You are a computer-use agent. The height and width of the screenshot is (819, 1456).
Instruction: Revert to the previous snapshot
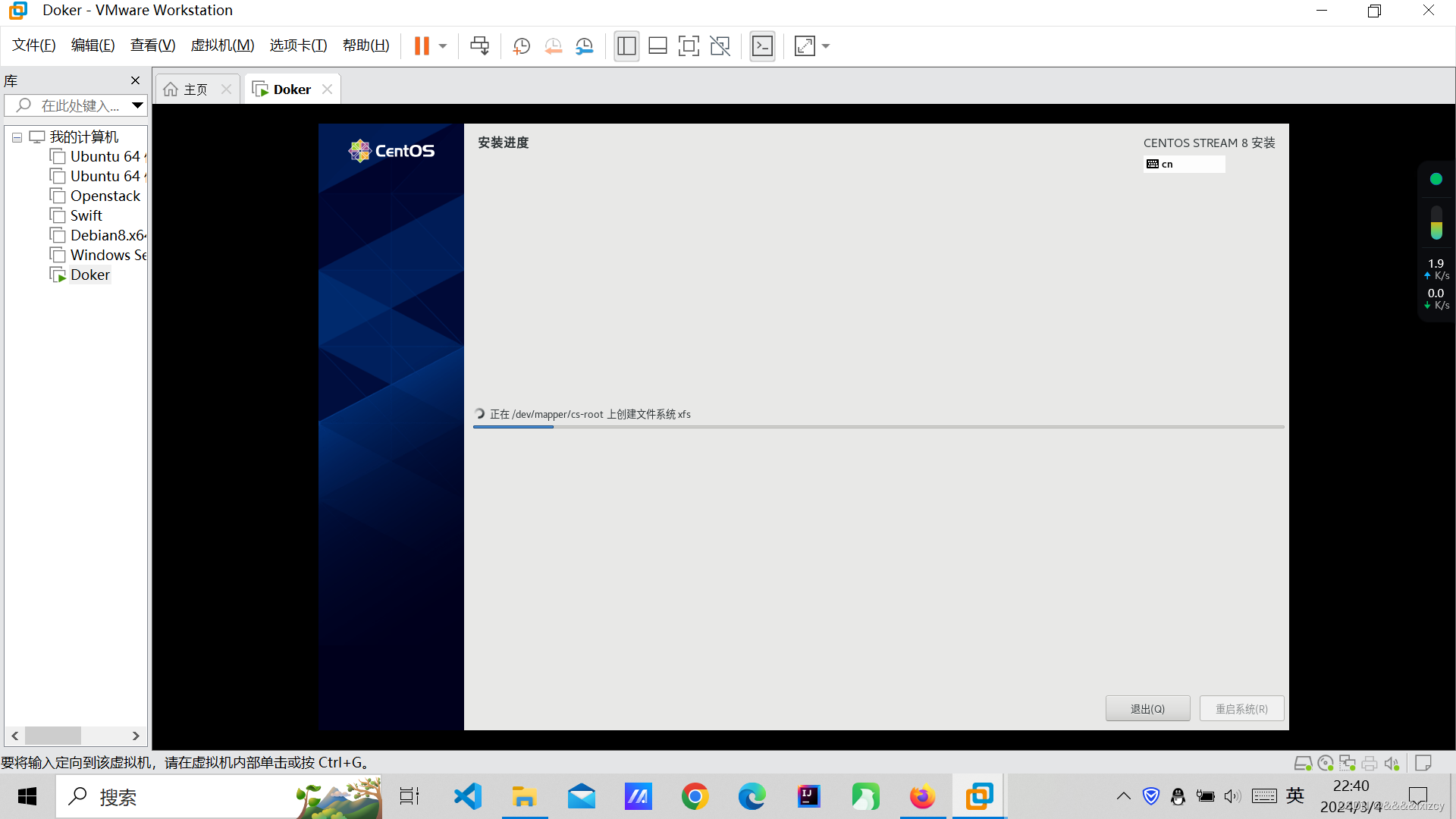coord(553,46)
